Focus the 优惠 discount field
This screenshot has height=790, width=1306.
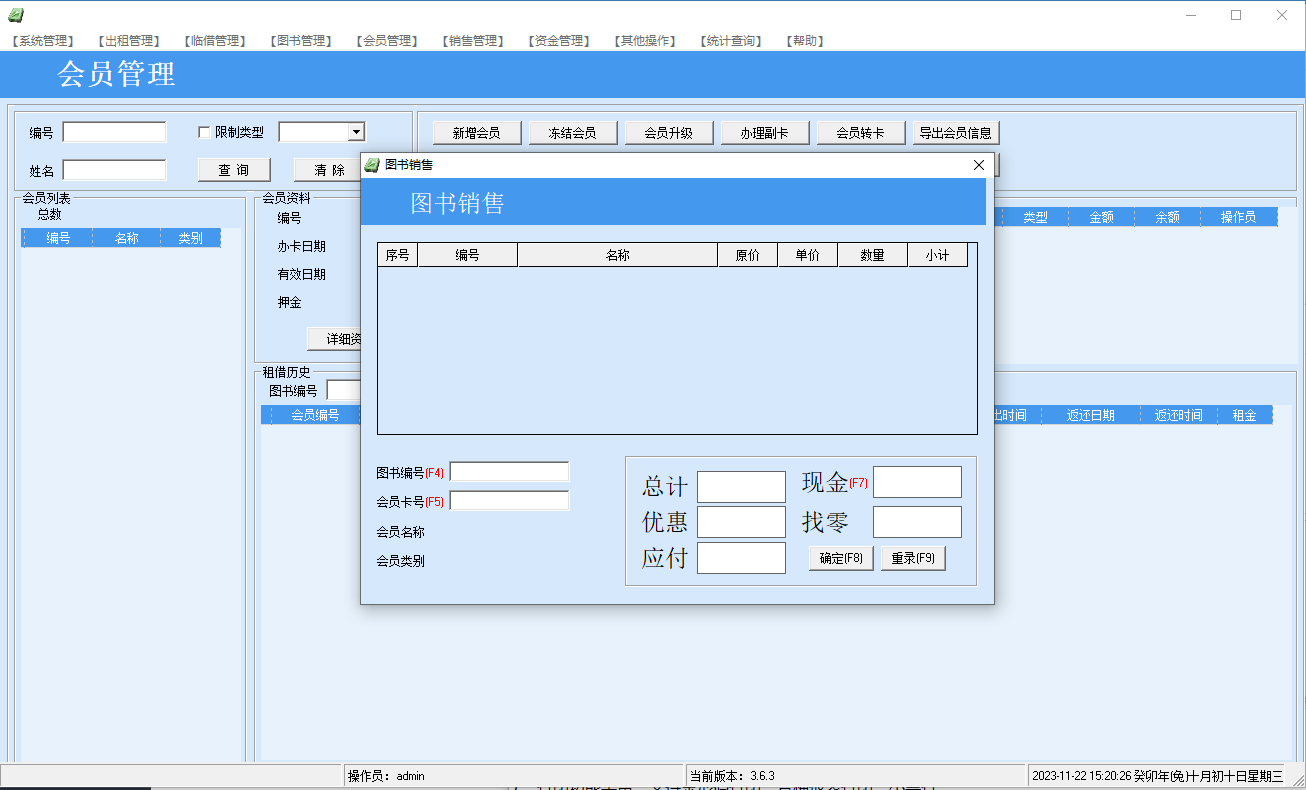point(741,522)
